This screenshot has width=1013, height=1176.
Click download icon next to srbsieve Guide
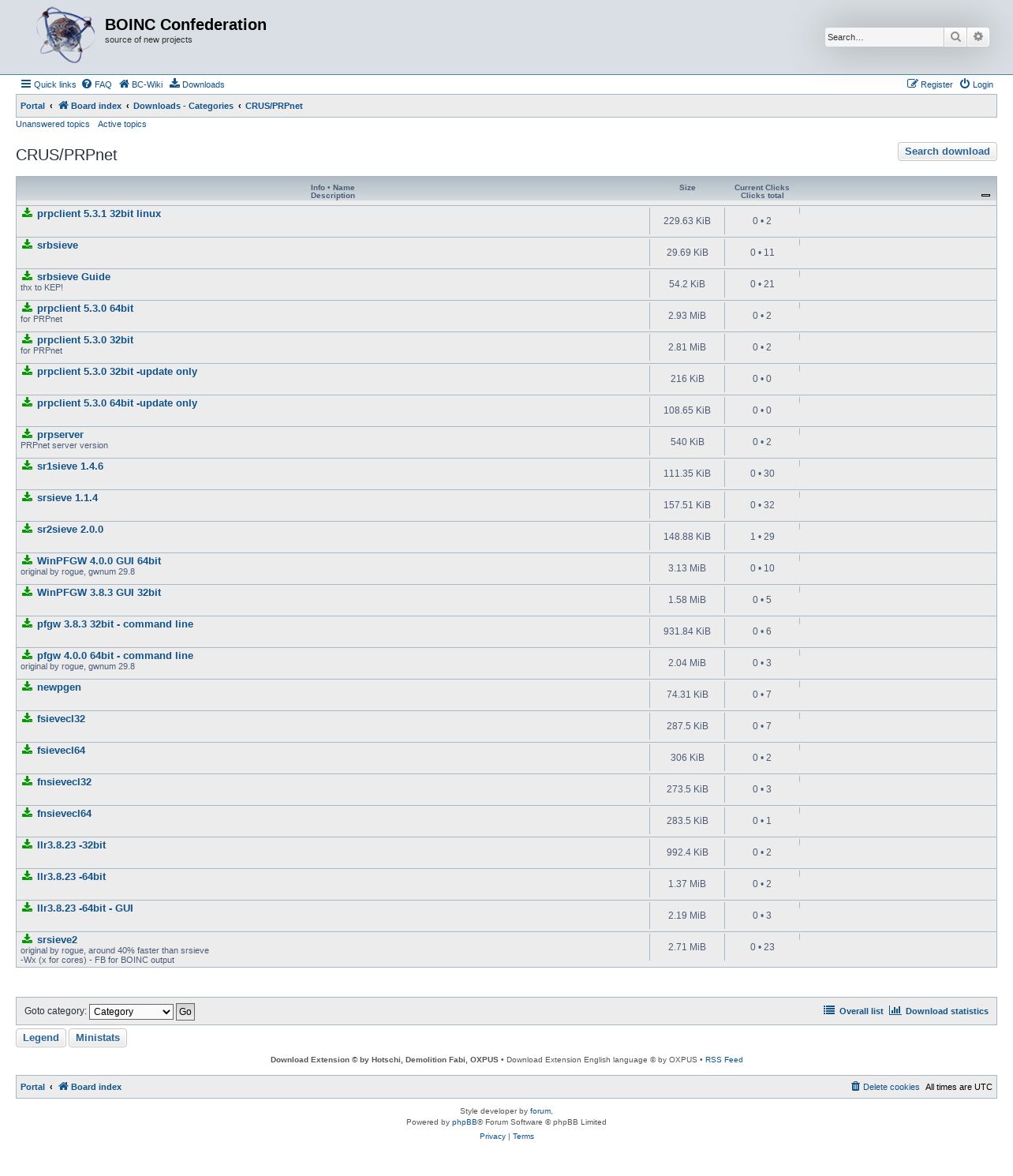click(27, 276)
